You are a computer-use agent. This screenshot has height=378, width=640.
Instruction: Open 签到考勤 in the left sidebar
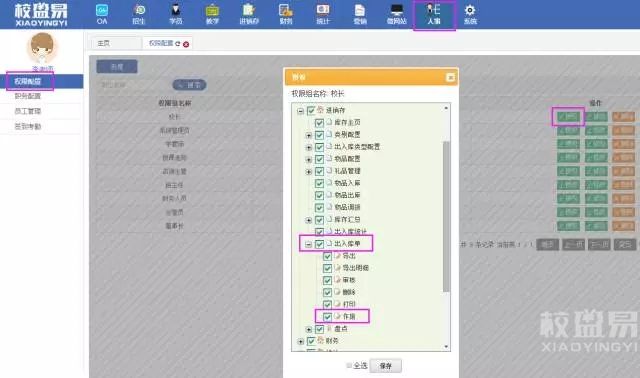[42, 126]
